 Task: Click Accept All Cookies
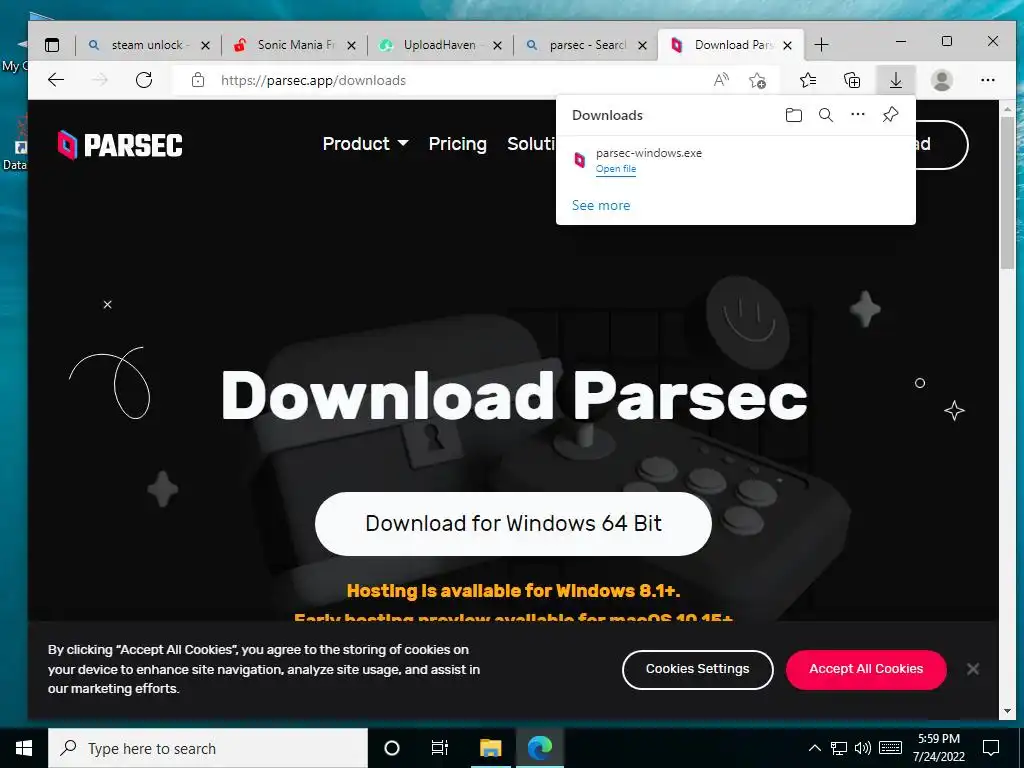click(x=866, y=669)
